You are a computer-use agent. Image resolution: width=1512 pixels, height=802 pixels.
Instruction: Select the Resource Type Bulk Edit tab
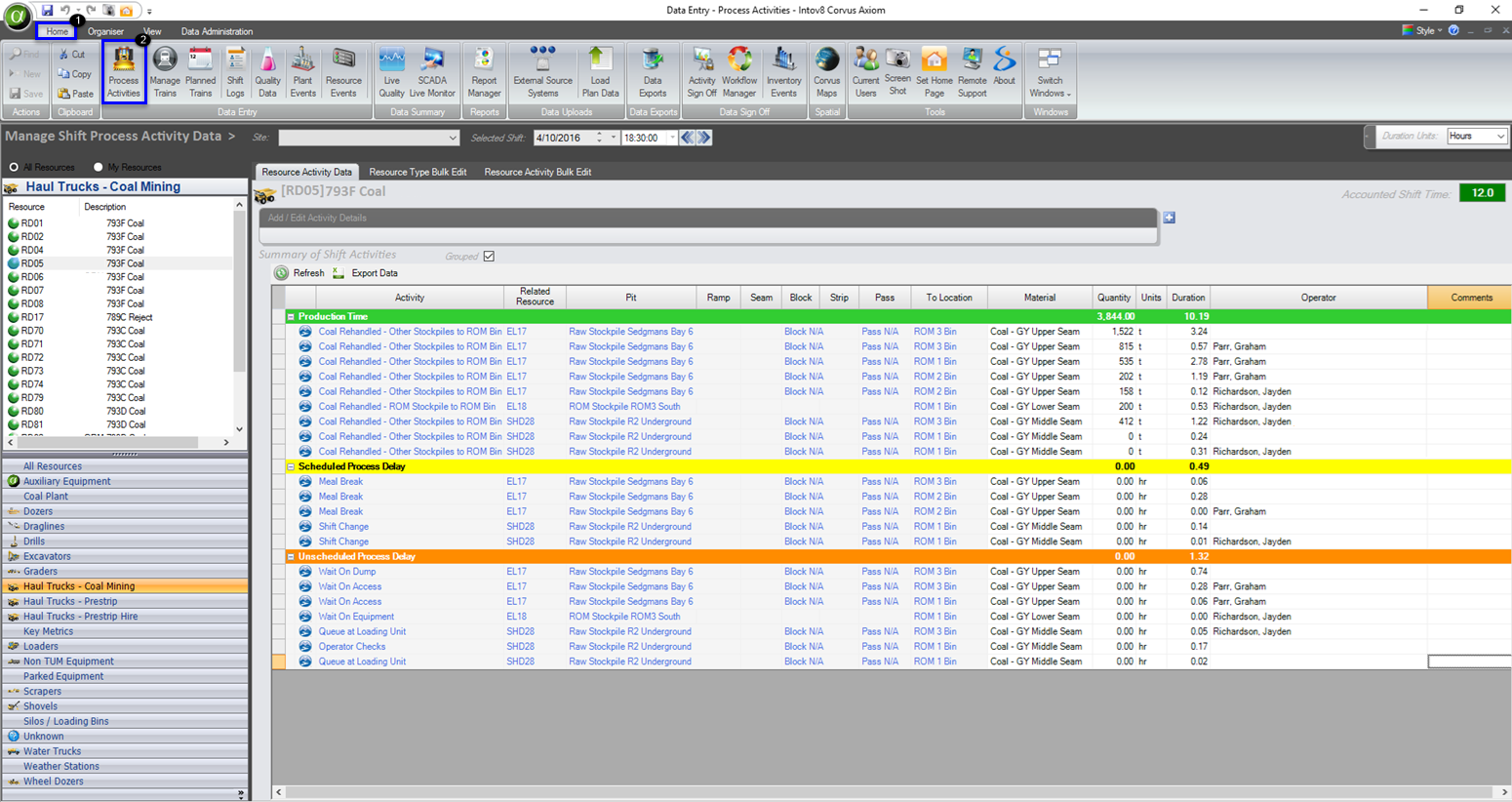tap(418, 172)
